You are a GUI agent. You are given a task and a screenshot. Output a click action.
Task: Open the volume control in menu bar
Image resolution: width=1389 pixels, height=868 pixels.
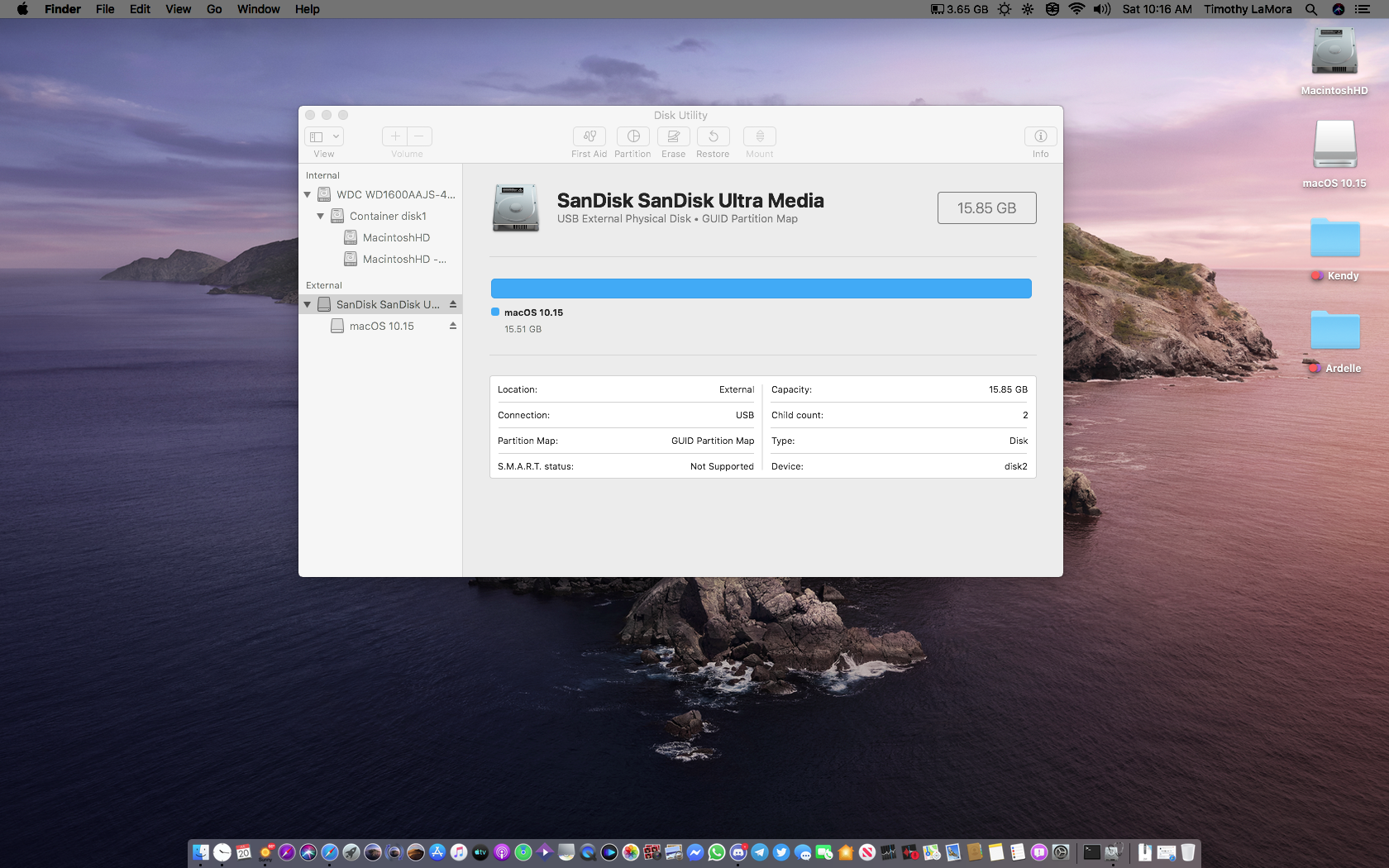(1101, 9)
